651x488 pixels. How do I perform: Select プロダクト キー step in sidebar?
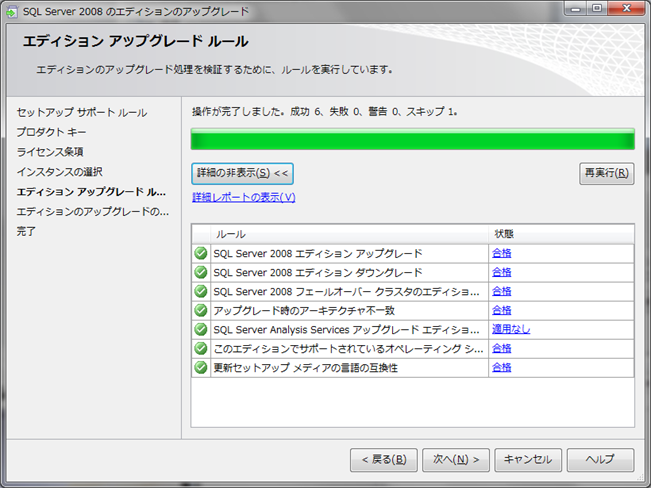(51, 132)
